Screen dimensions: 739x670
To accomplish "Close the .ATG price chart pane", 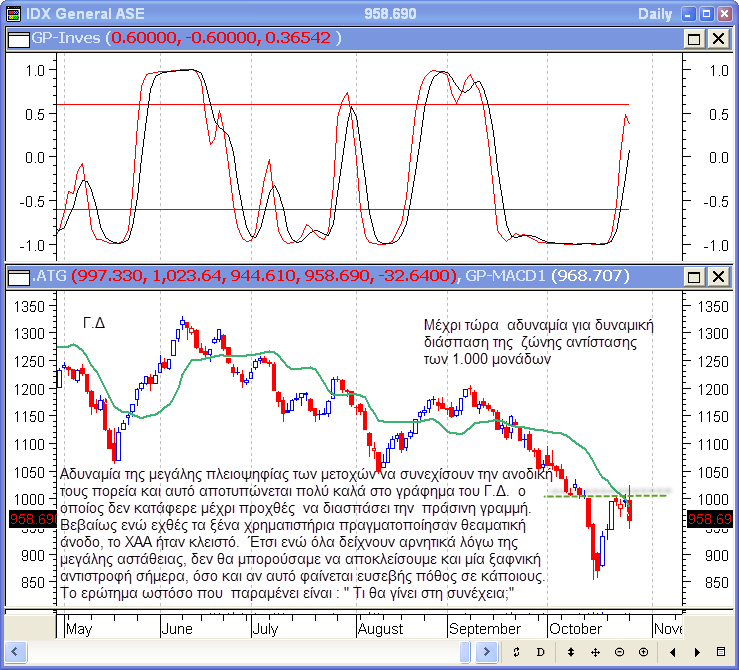I will (718, 276).
